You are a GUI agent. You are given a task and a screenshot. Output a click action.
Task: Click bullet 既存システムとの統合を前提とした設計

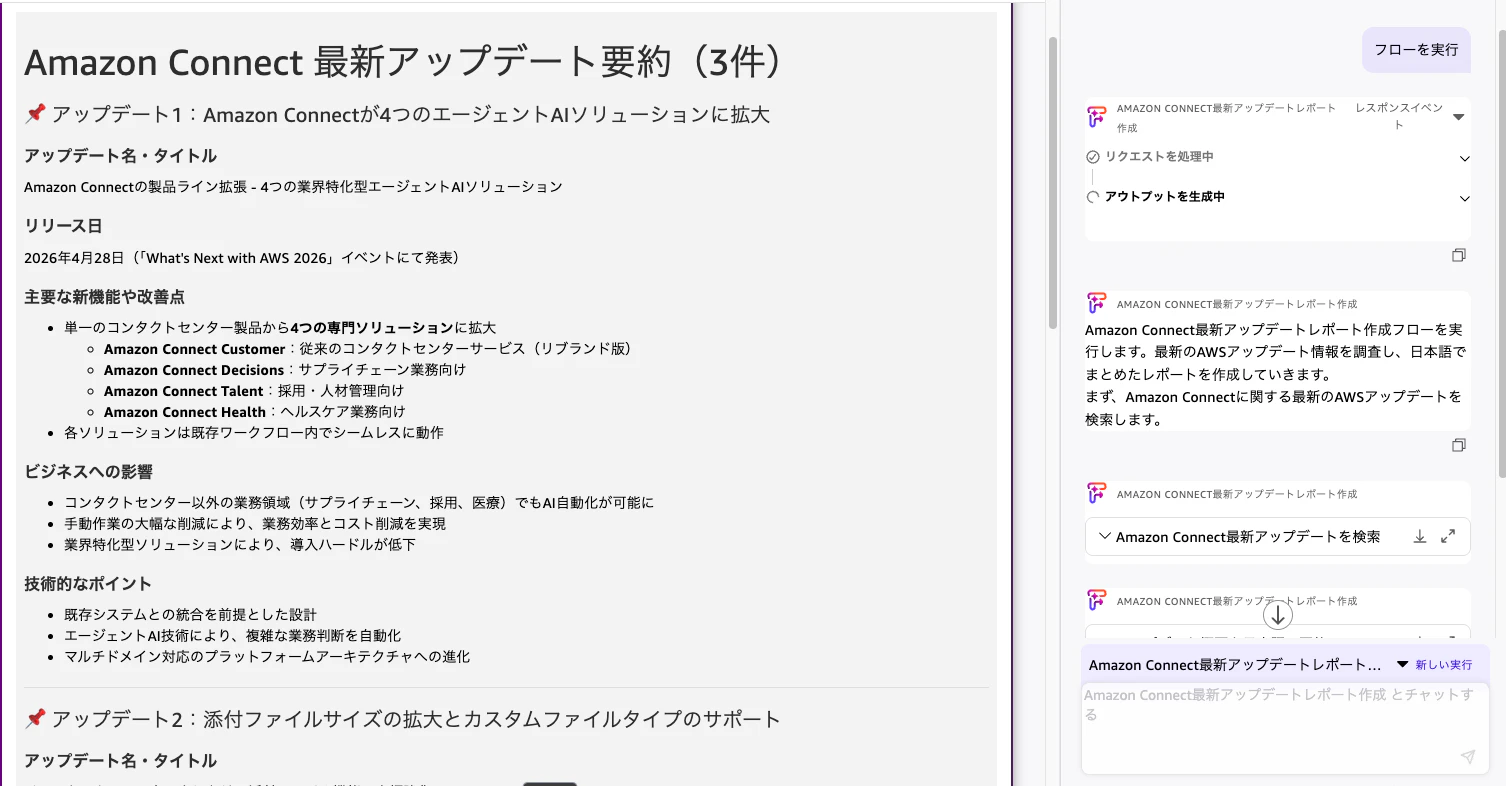click(190, 615)
